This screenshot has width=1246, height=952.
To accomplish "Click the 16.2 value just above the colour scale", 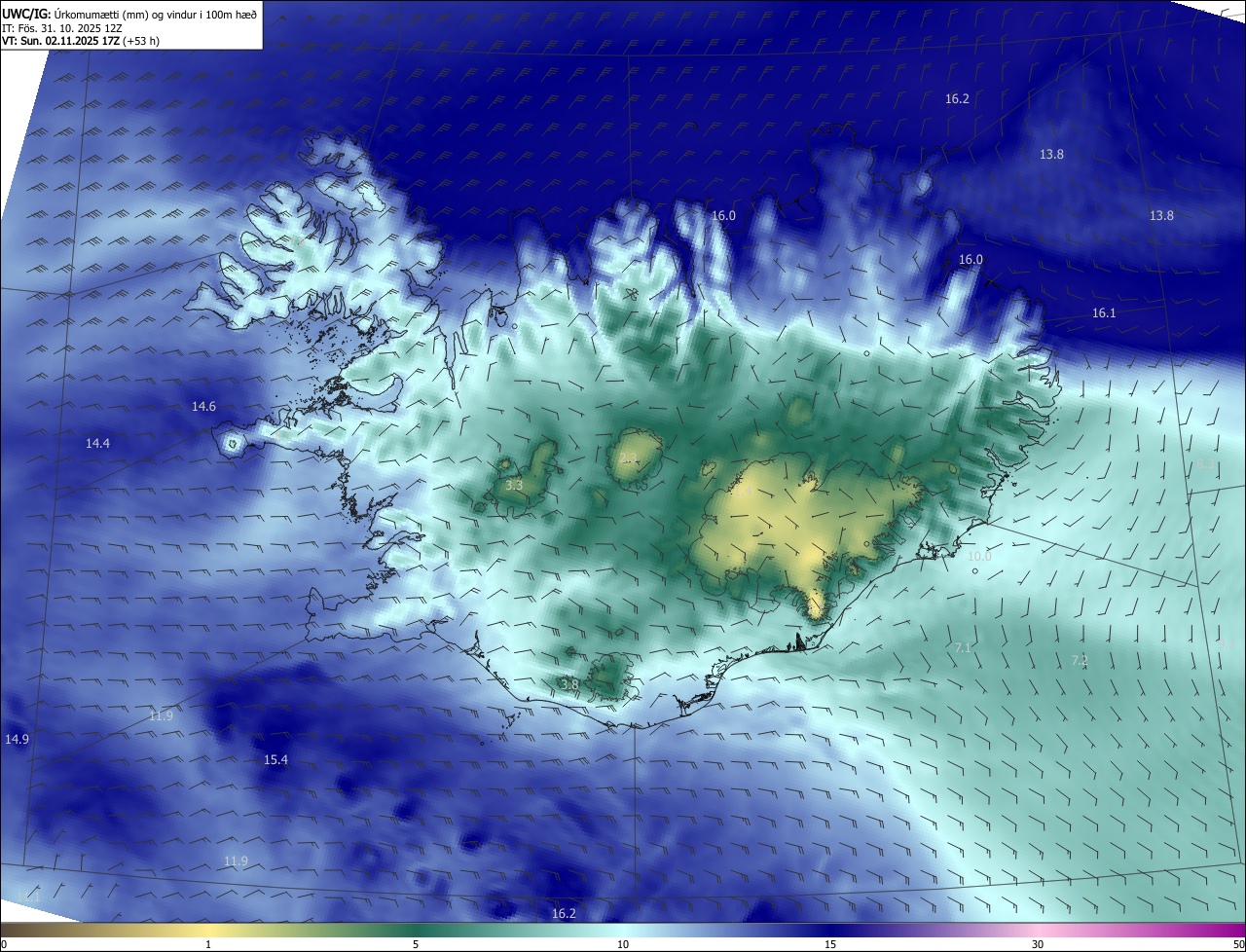I will tap(564, 913).
